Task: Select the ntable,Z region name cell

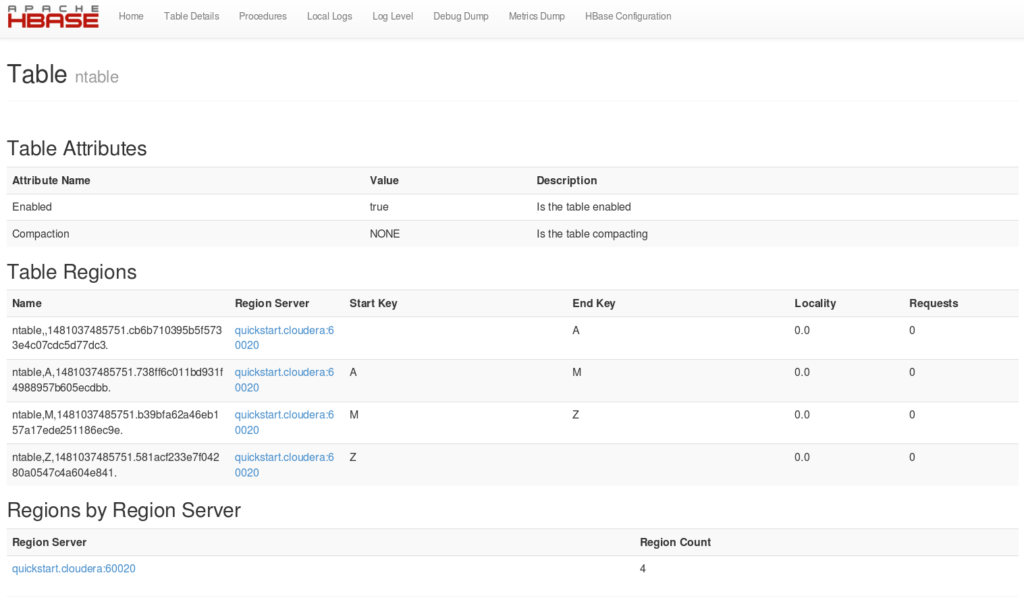Action: pos(117,465)
